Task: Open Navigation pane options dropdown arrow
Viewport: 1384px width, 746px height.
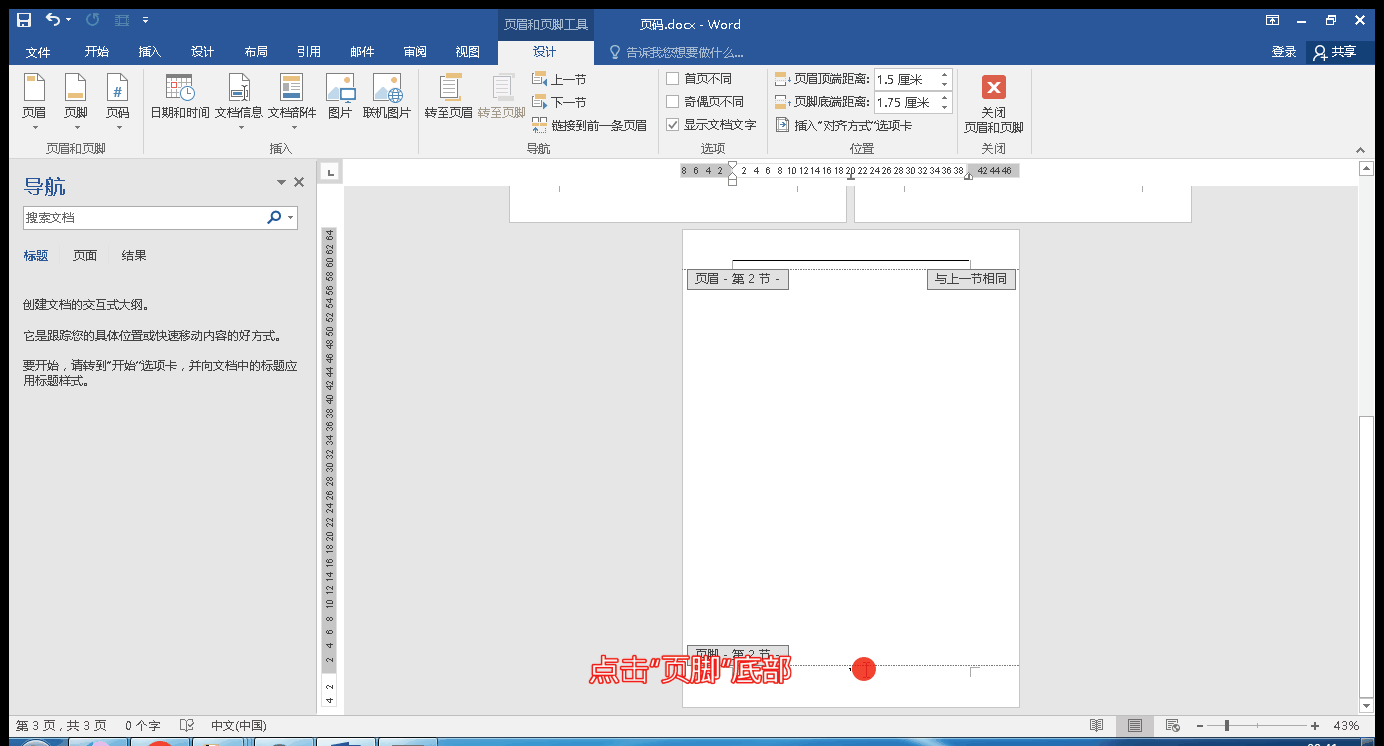Action: point(281,182)
